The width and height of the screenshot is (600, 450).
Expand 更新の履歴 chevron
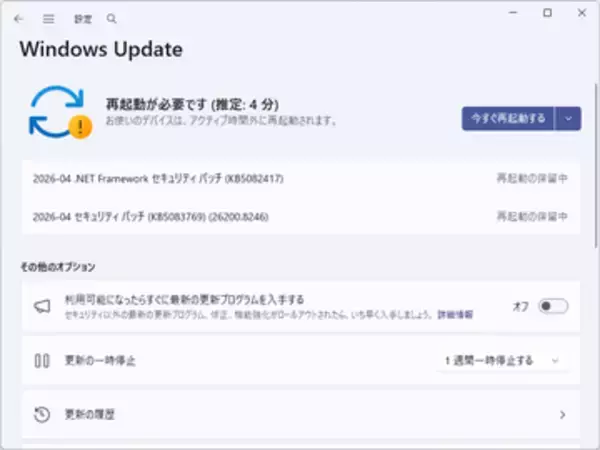click(x=562, y=414)
